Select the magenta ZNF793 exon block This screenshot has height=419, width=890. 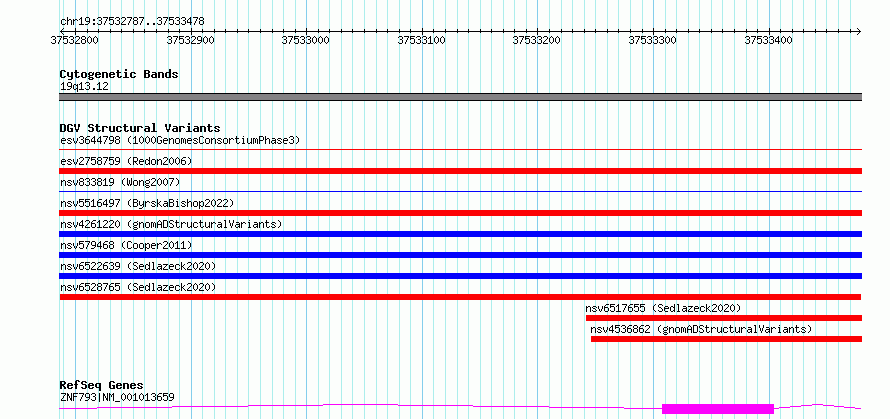click(718, 409)
